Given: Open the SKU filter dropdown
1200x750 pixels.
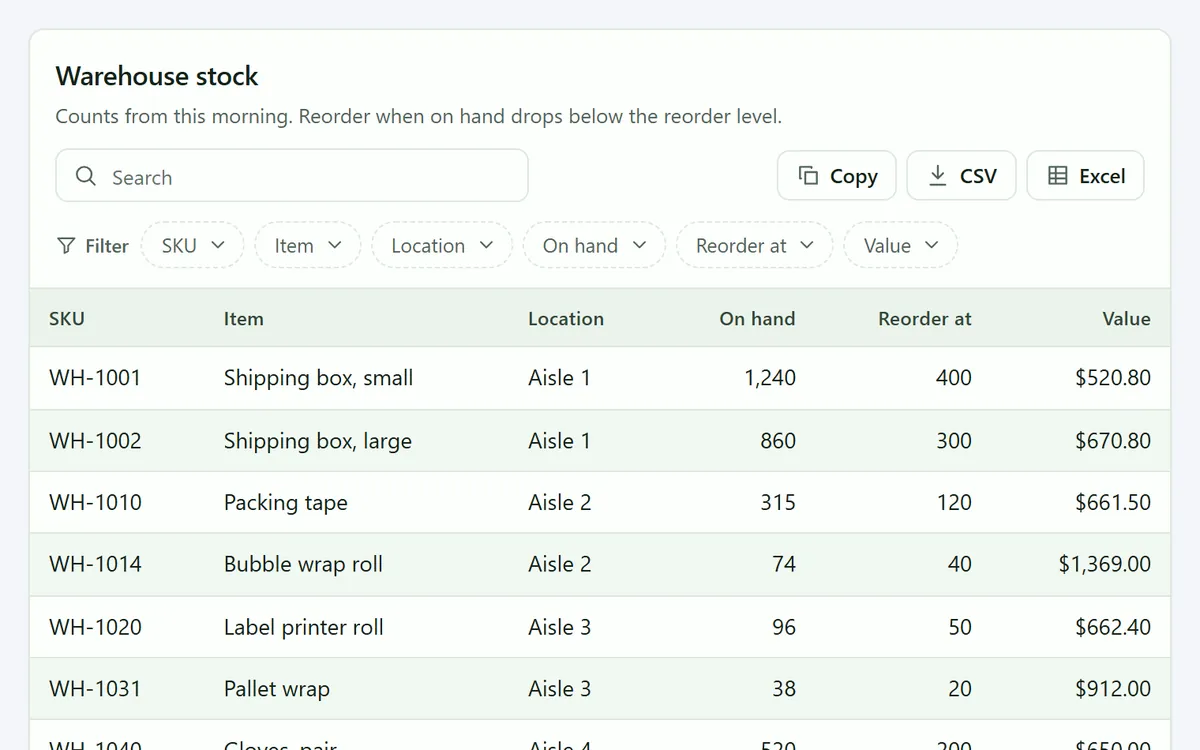Looking at the screenshot, I should point(193,245).
